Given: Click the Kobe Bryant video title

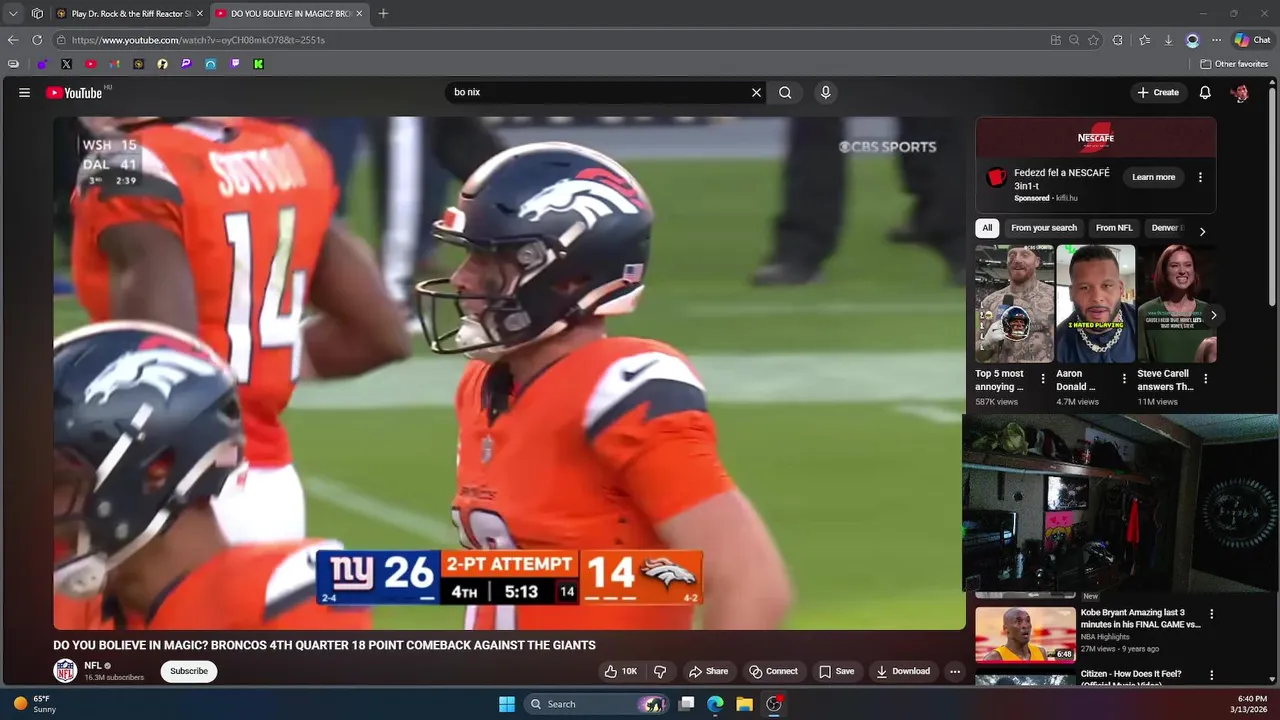Looking at the screenshot, I should coord(1140,618).
